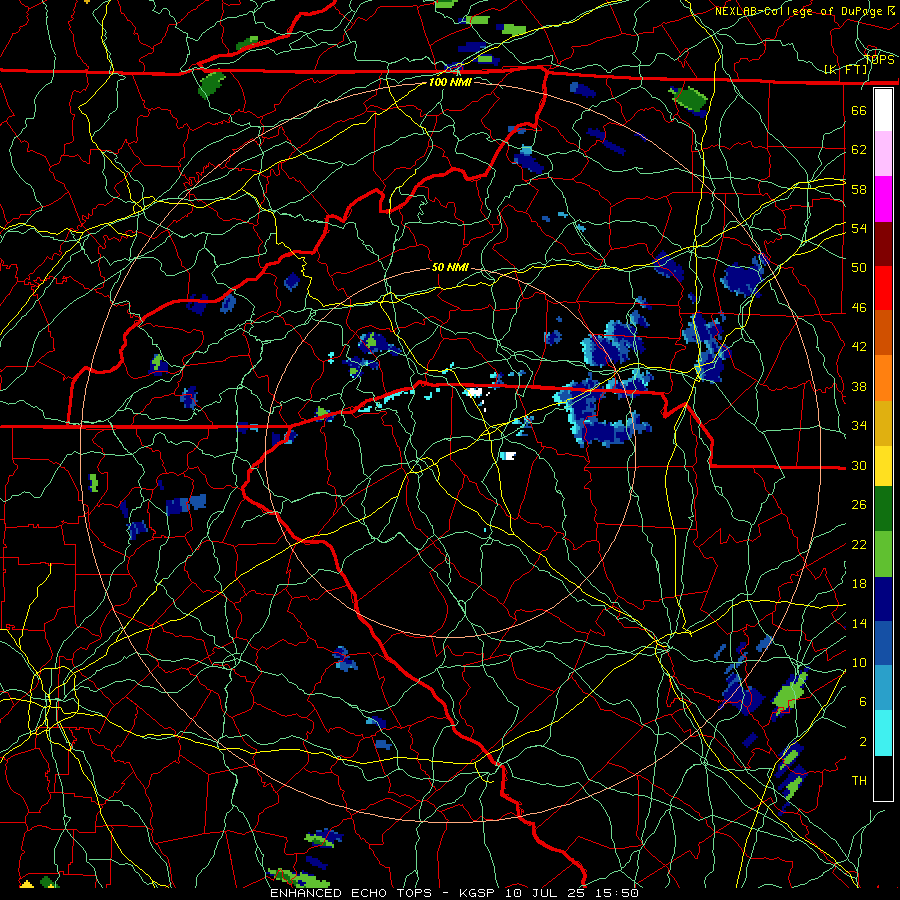Click the "TOPS" legend heading
This screenshot has width=900, height=900.
tap(879, 59)
